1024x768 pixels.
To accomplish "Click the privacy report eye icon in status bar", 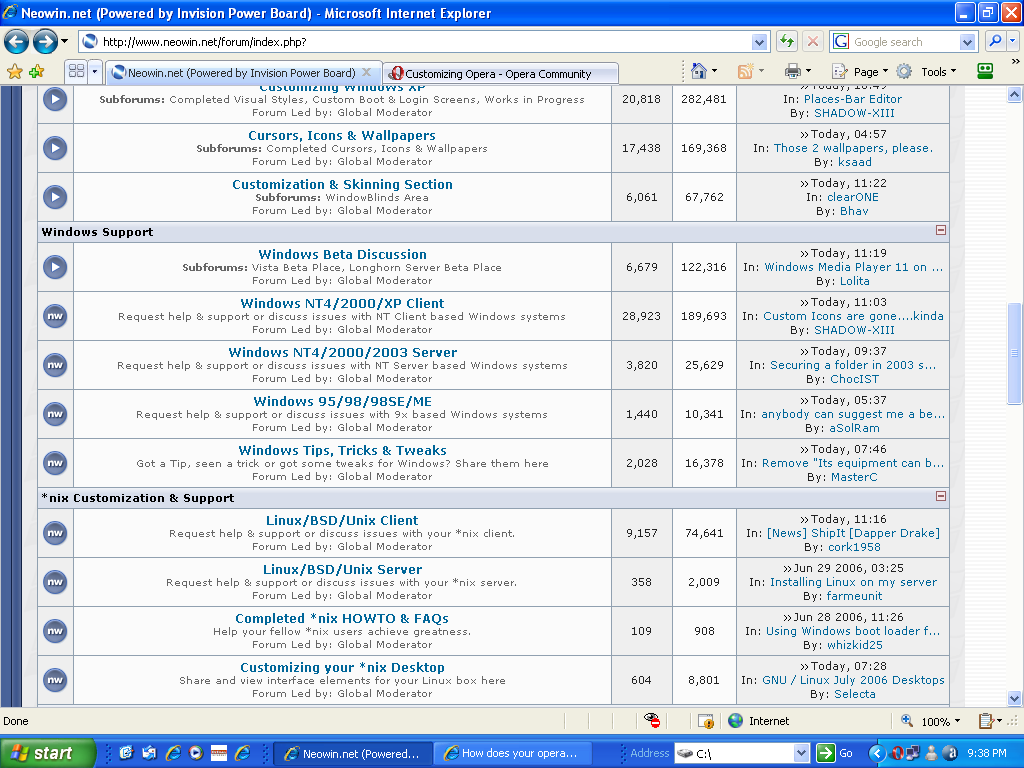I will tap(652, 720).
